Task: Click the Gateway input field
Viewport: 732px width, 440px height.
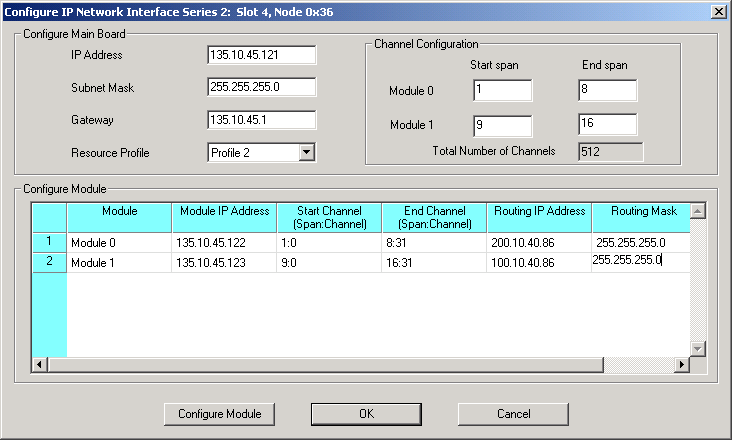Action: [x=261, y=121]
